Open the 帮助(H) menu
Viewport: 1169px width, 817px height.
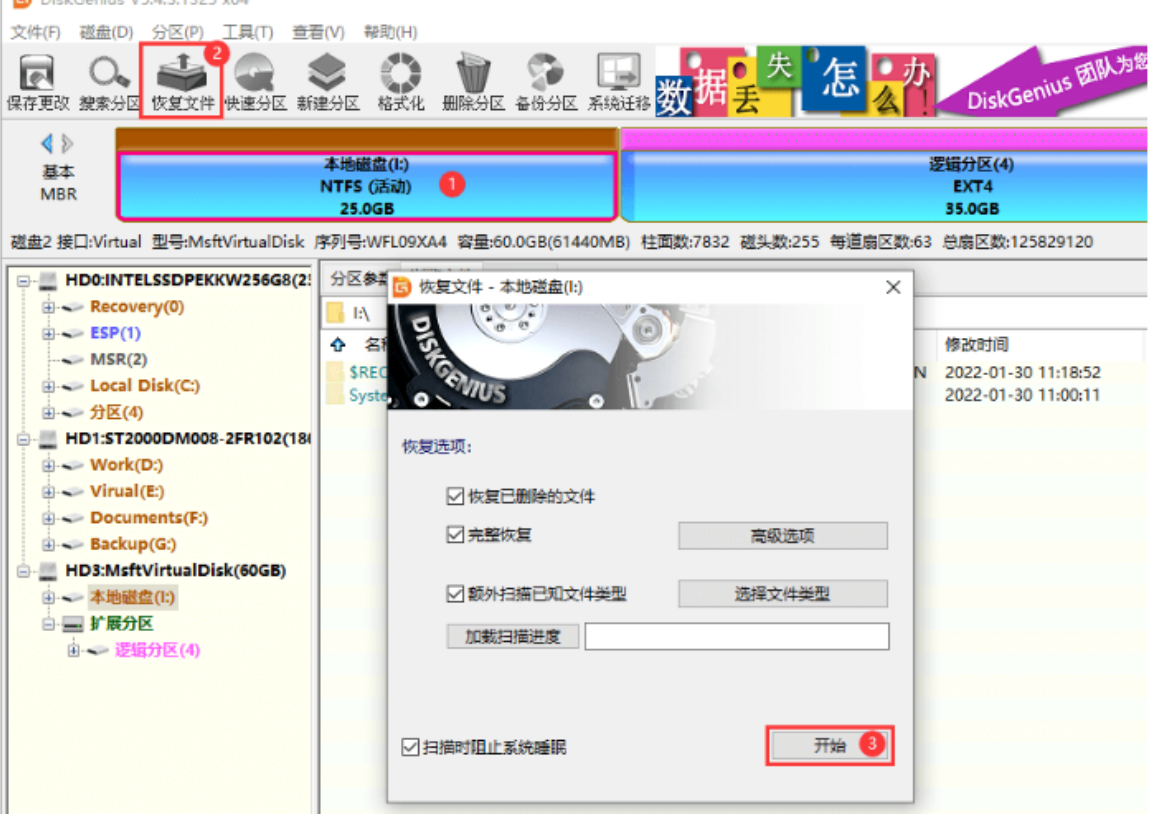tap(390, 32)
